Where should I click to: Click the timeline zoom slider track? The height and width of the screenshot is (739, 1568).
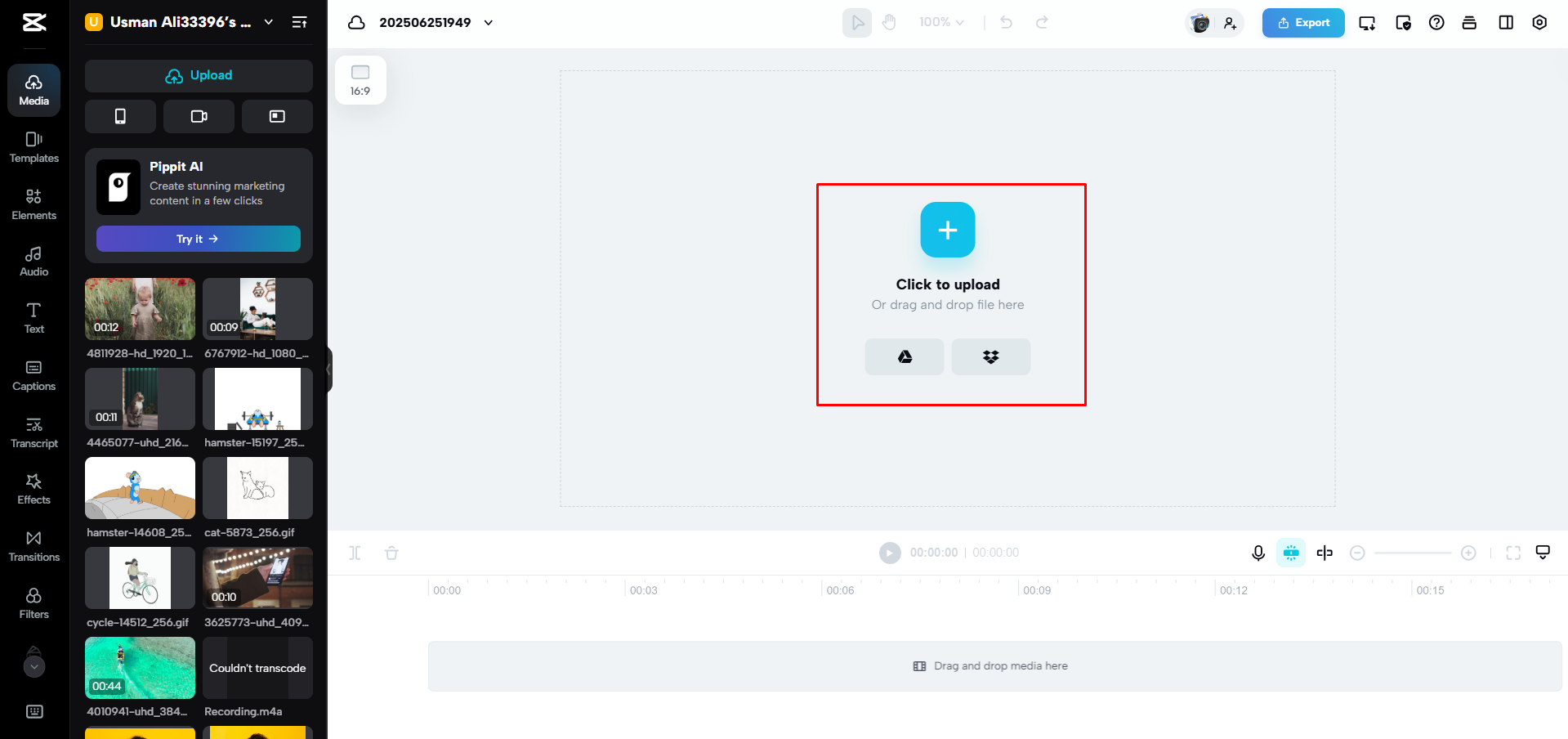pos(1413,553)
